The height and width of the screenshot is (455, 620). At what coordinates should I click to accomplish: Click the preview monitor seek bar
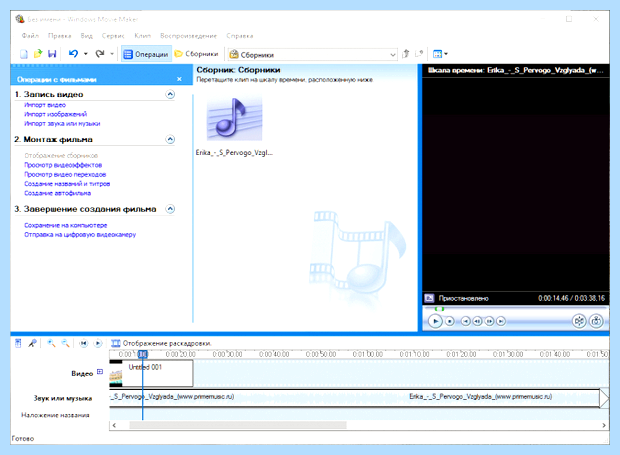pyautogui.click(x=515, y=309)
